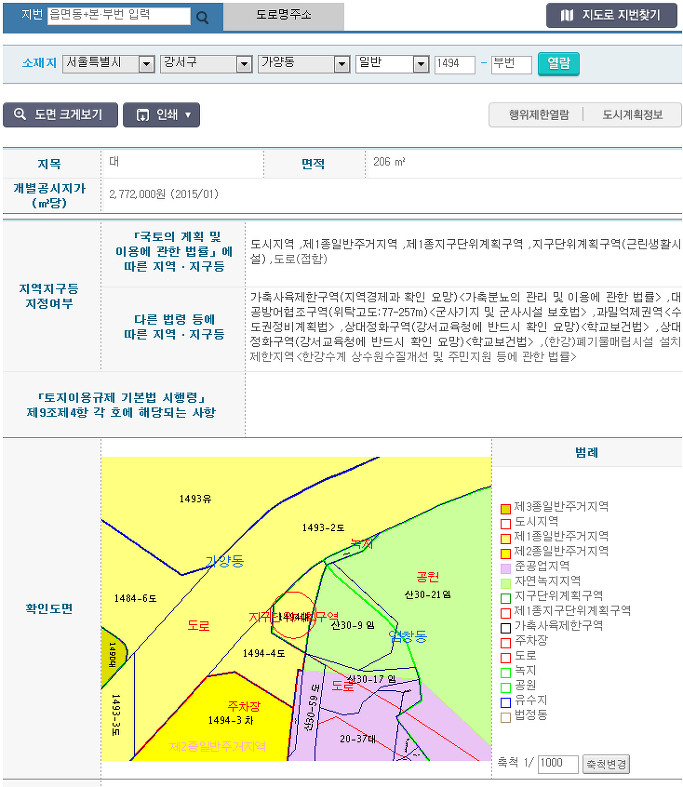Screen dimensions: 683x787
Task: Click the 축척변경 button
Action: pyautogui.click(x=606, y=764)
